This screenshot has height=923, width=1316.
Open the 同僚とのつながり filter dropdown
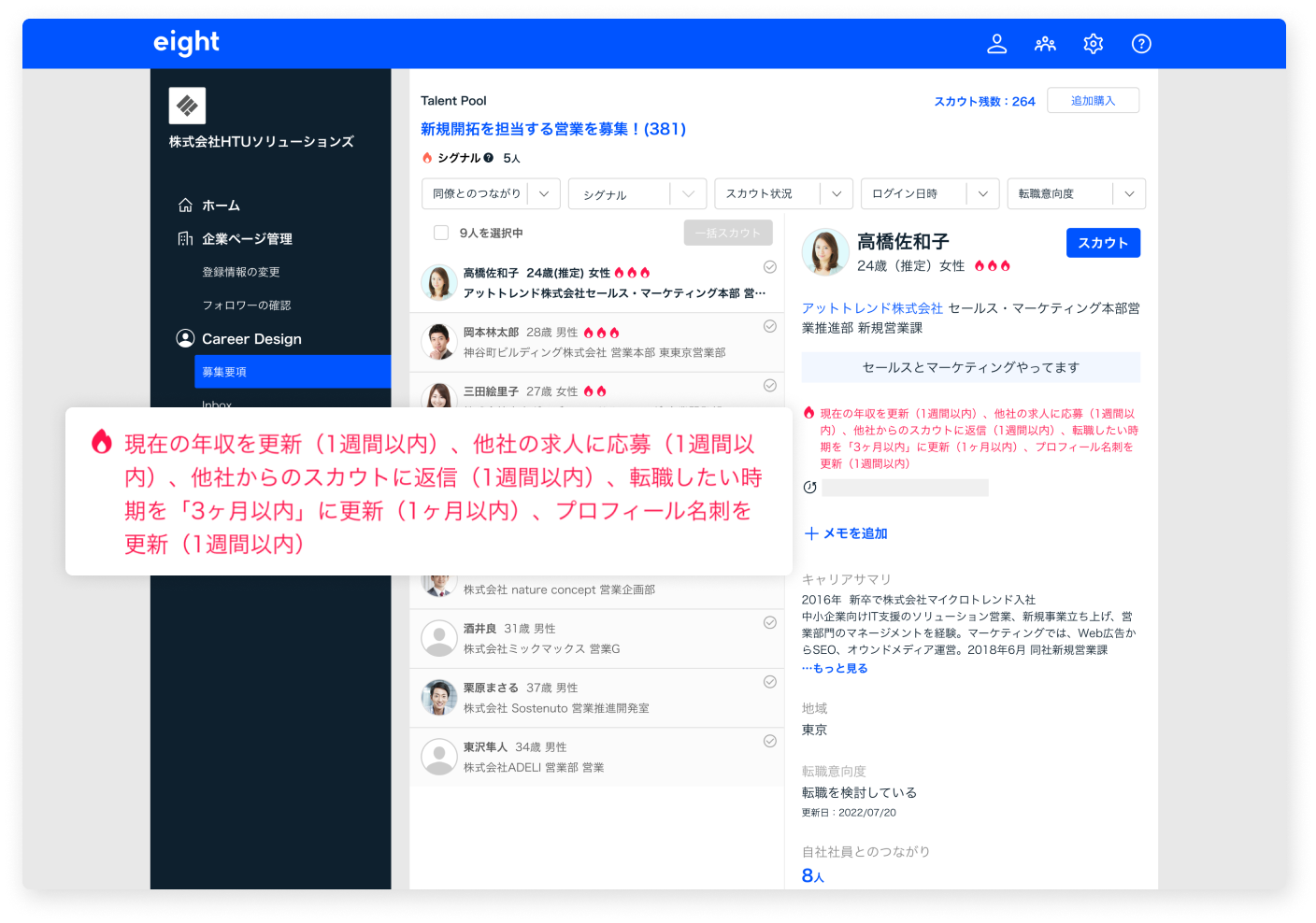pos(491,193)
